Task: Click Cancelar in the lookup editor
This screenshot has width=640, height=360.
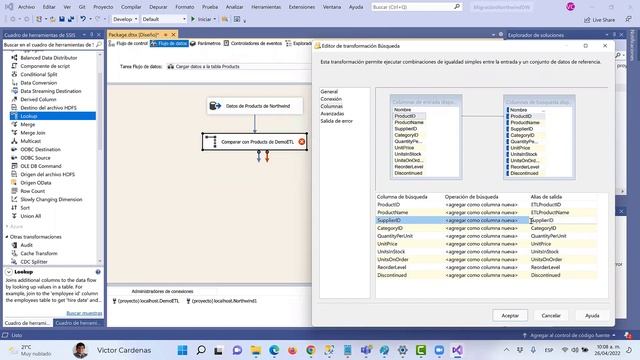Action: coord(551,316)
